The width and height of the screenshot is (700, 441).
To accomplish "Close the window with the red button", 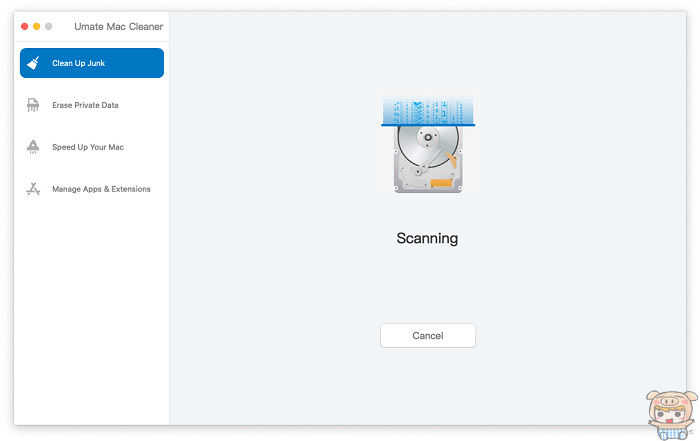I will (25, 26).
